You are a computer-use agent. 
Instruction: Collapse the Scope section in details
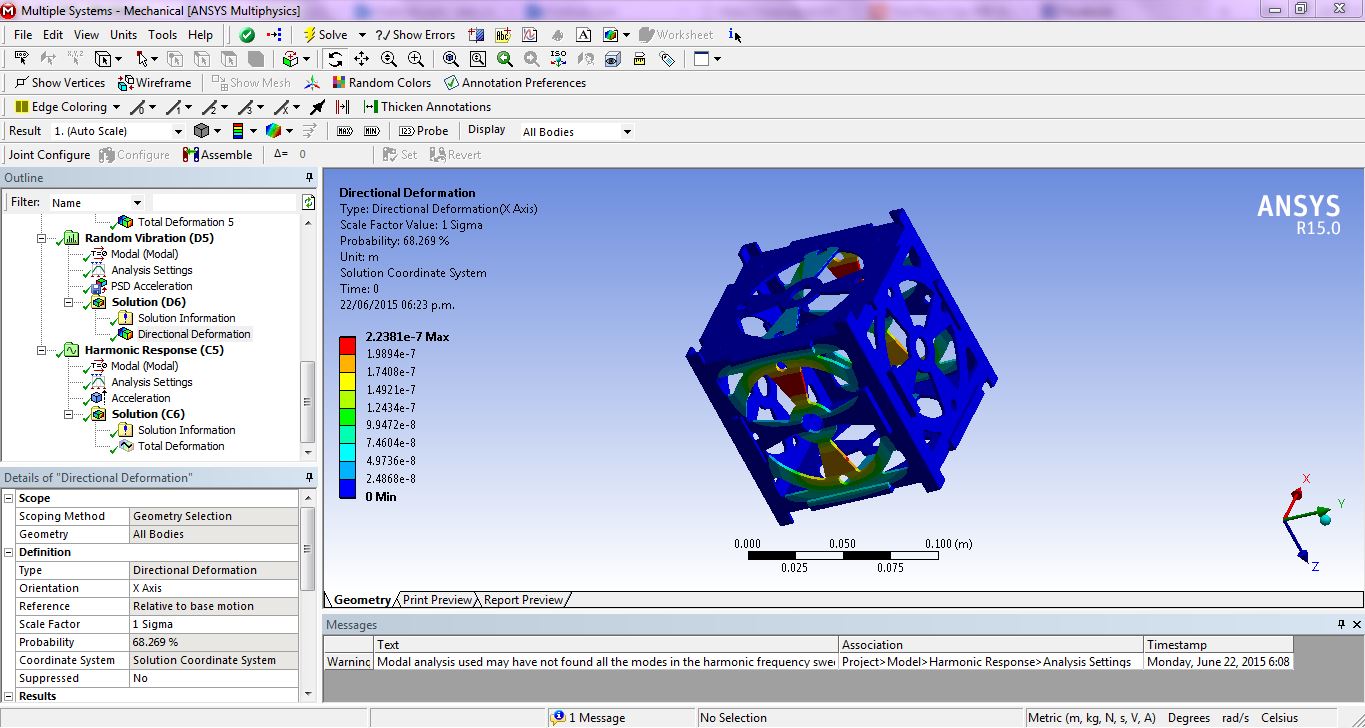[9, 498]
